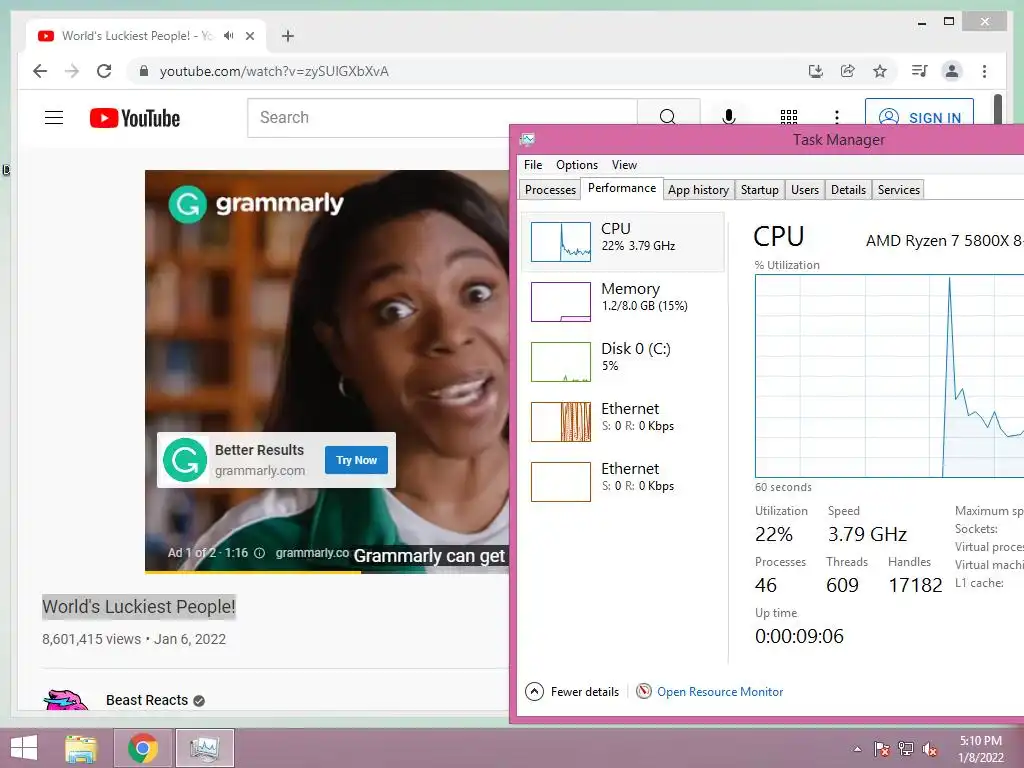This screenshot has height=768, width=1024.
Task: Reload the YouTube page
Action: click(104, 71)
